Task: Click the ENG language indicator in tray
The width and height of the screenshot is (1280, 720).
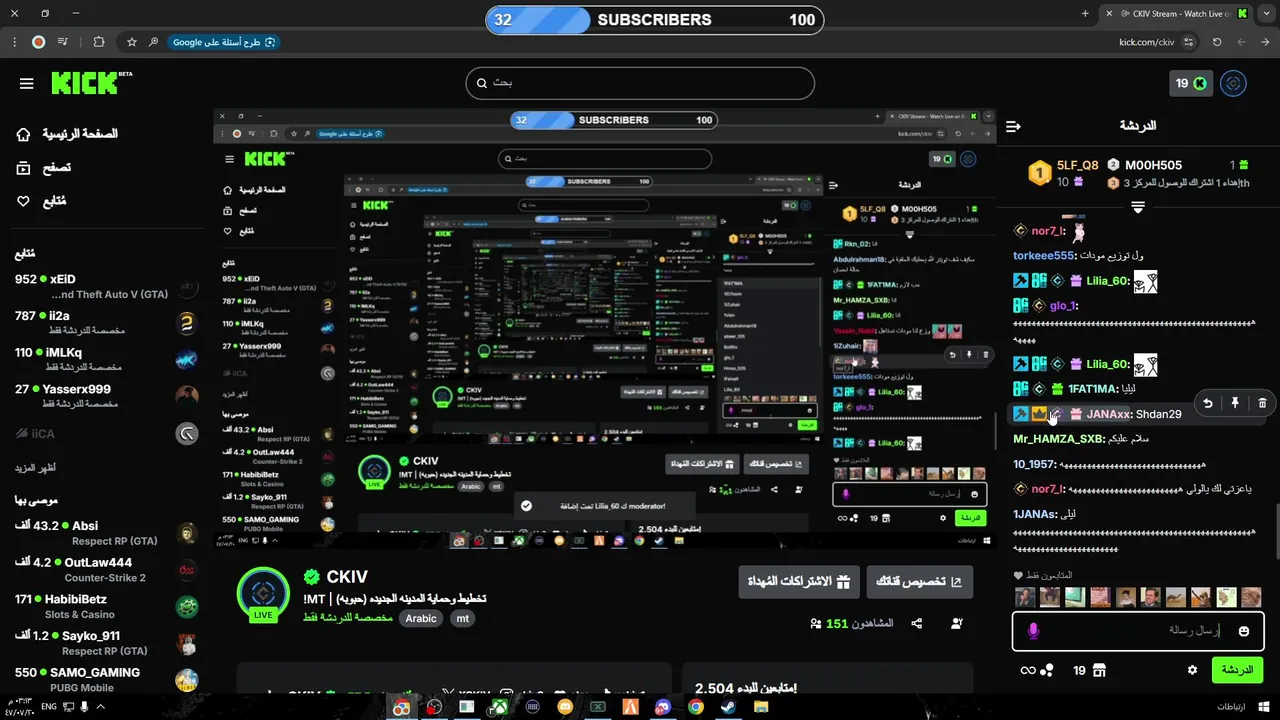Action: click(x=48, y=707)
